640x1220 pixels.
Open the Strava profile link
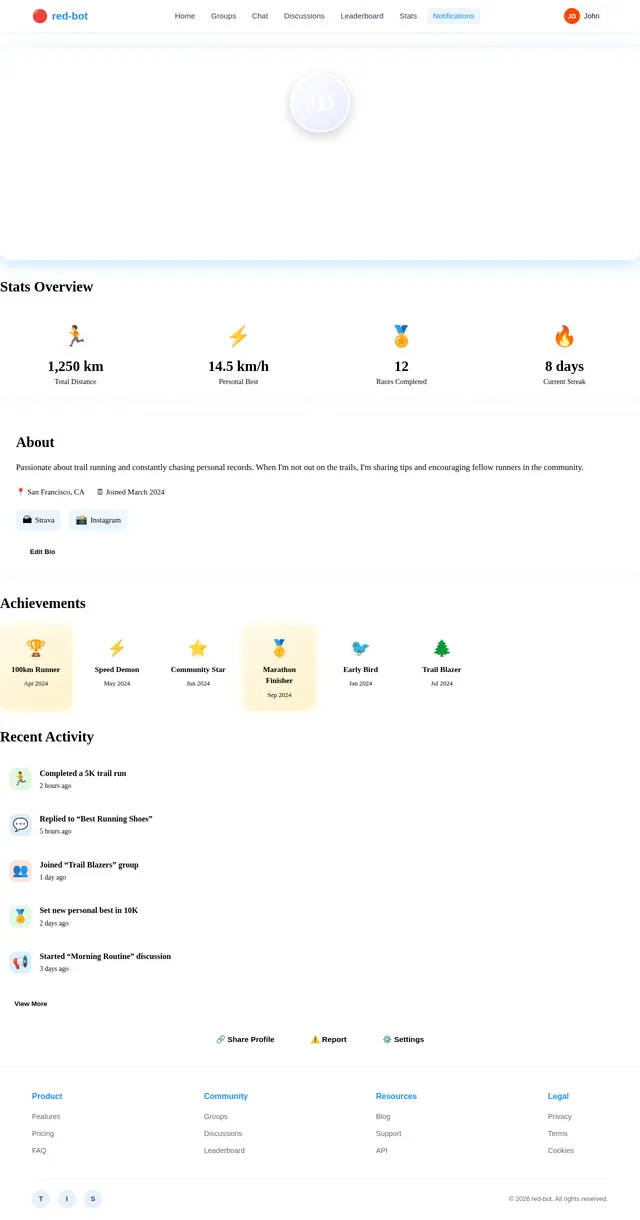pos(38,520)
